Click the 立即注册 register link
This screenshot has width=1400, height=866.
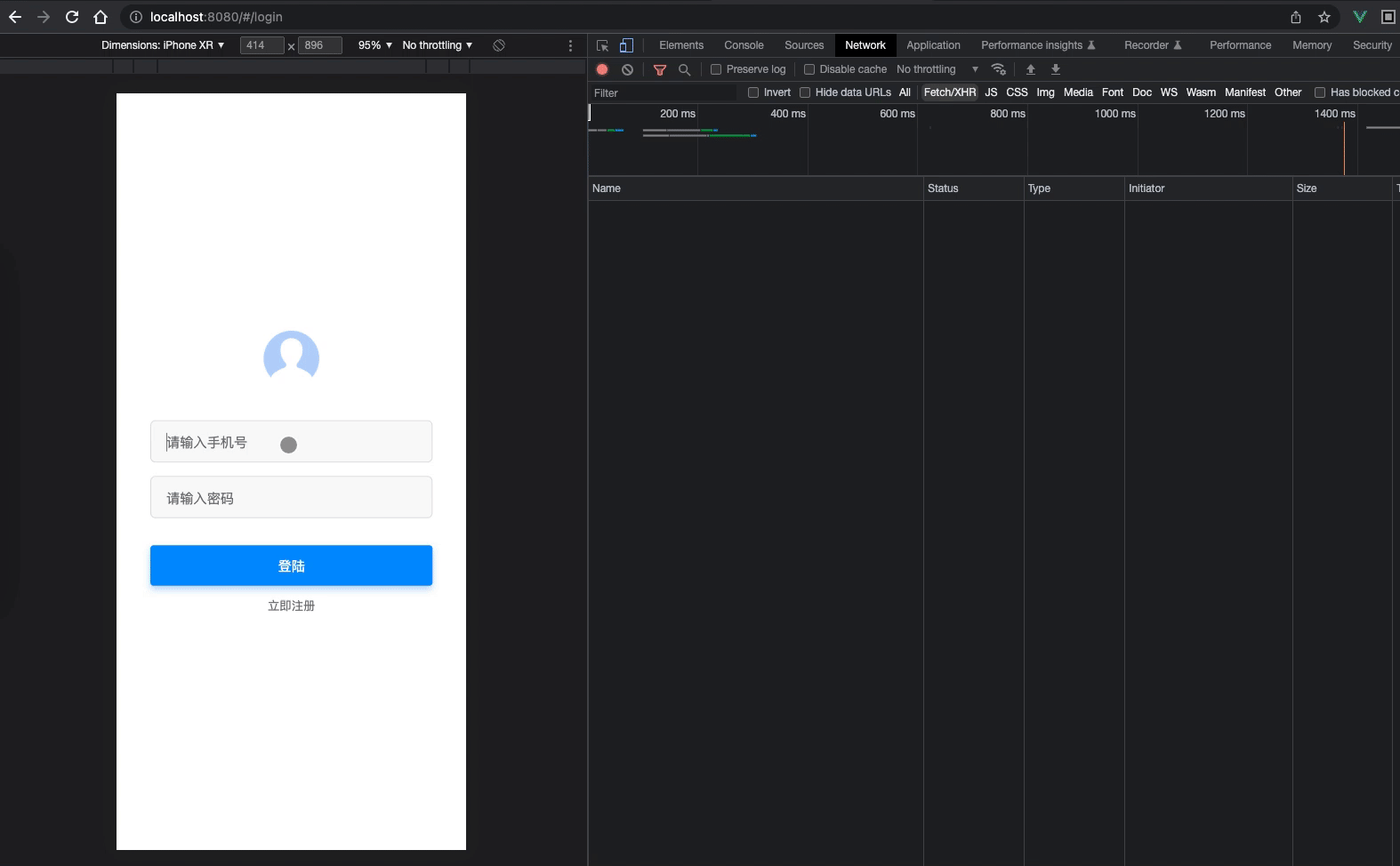point(291,605)
